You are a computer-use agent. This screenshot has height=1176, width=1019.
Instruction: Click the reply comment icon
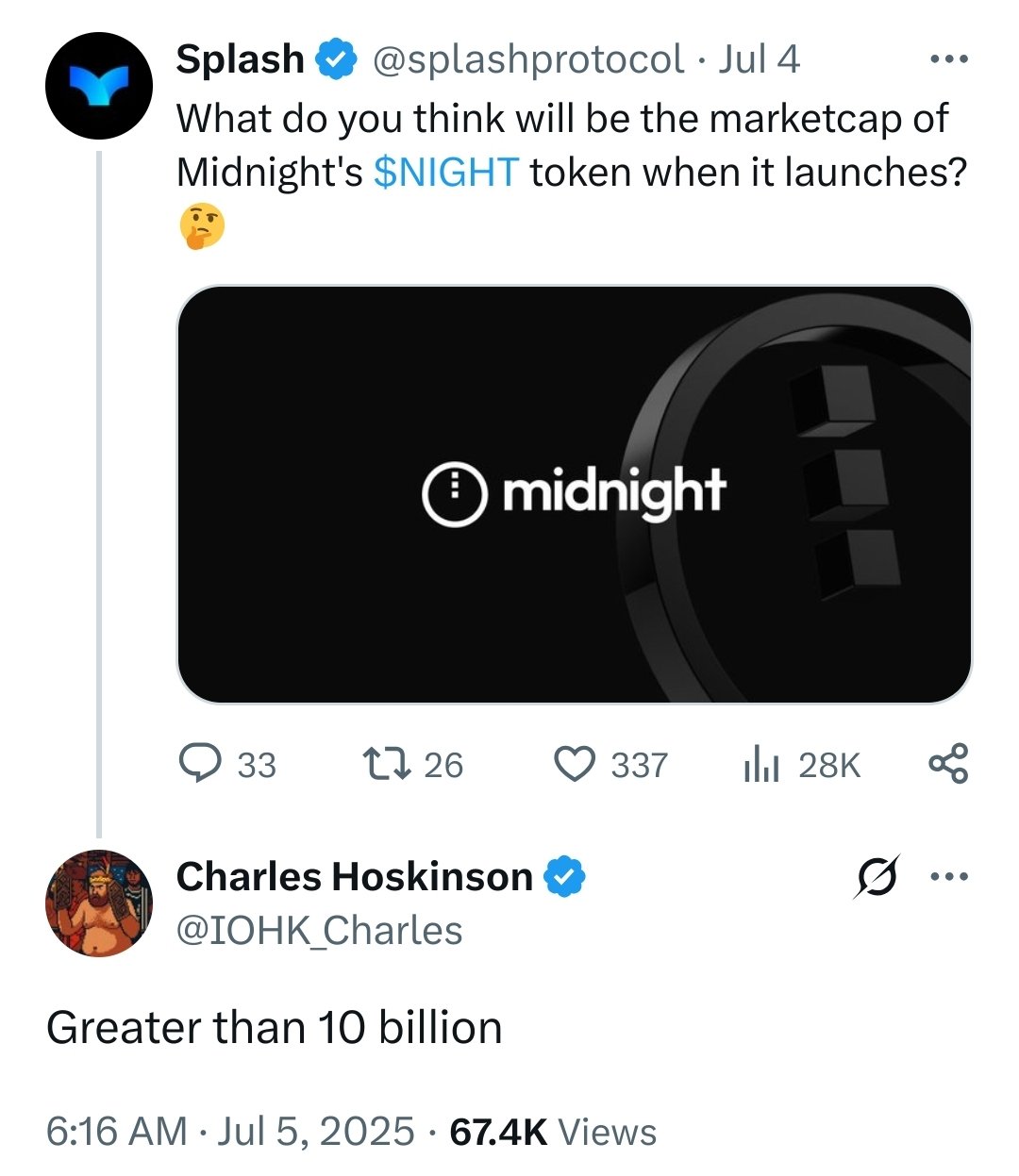pos(200,763)
